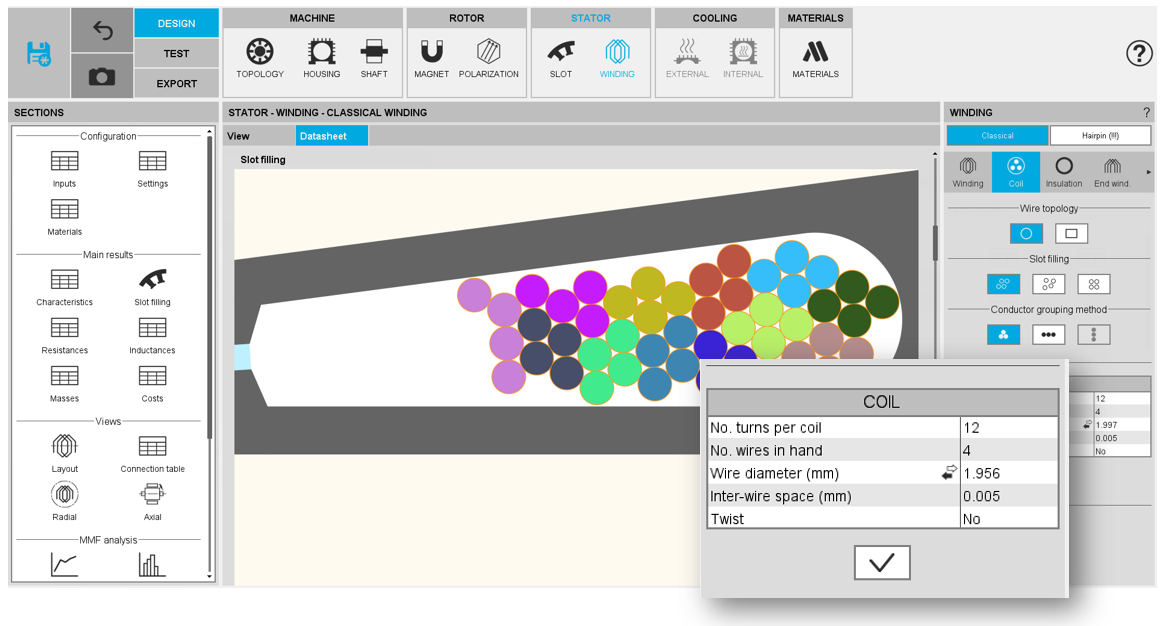Image resolution: width=1171 pixels, height=626 pixels.
Task: Click the save project disk icon
Action: 39,53
